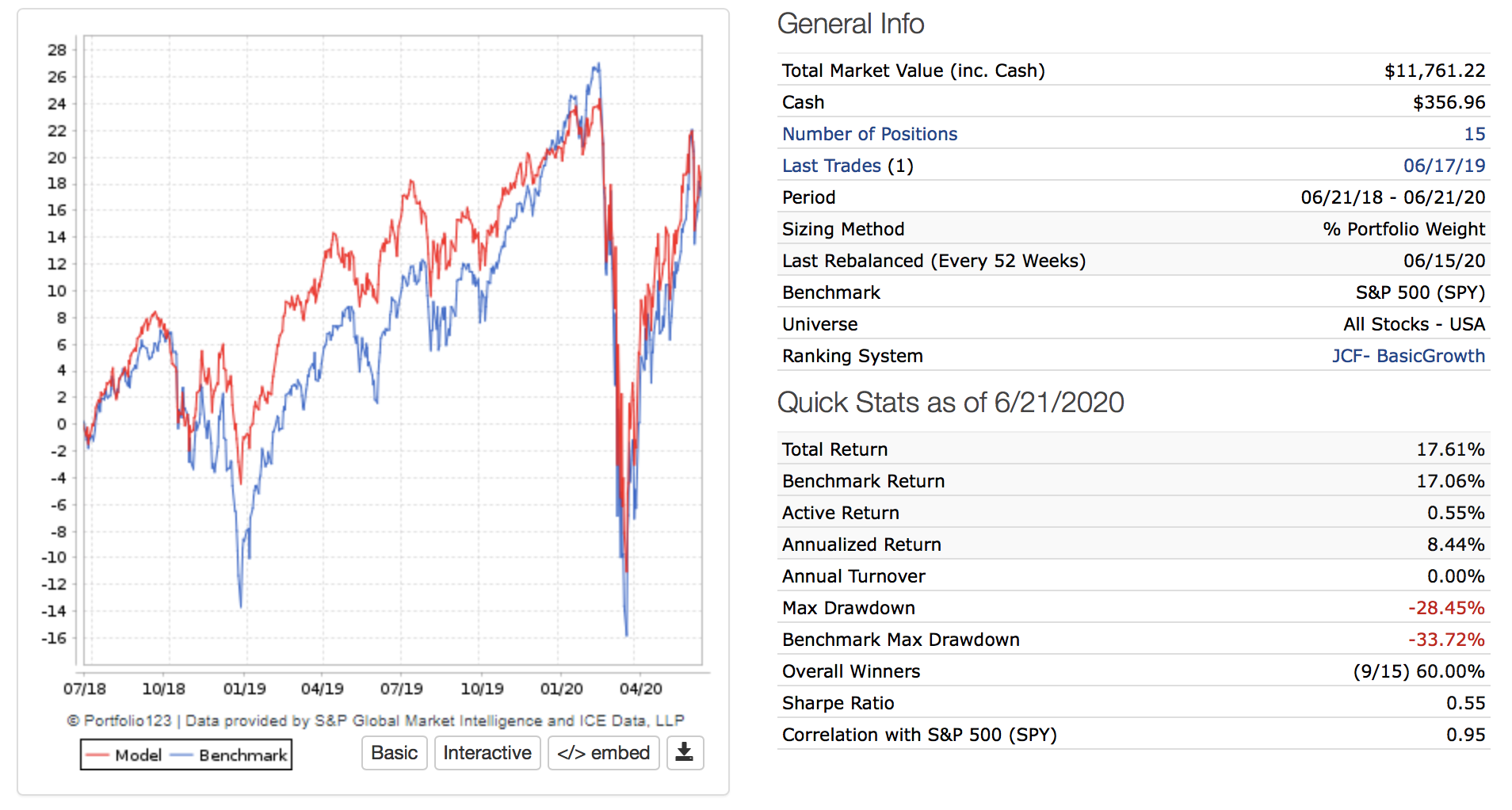This screenshot has width=1512, height=810.
Task: Click the blue Benchmark legend entry
Action: [231, 755]
